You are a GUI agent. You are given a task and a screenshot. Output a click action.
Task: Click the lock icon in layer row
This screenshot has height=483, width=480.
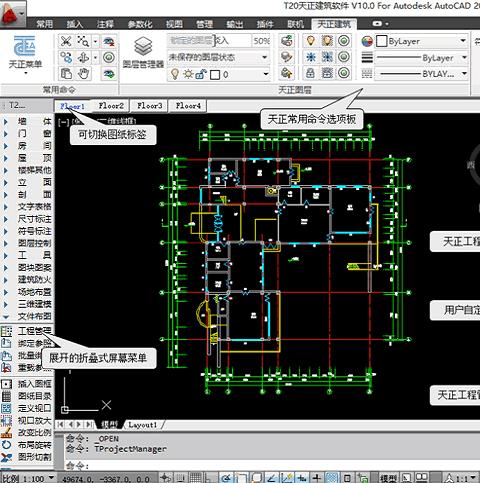[x=201, y=74]
